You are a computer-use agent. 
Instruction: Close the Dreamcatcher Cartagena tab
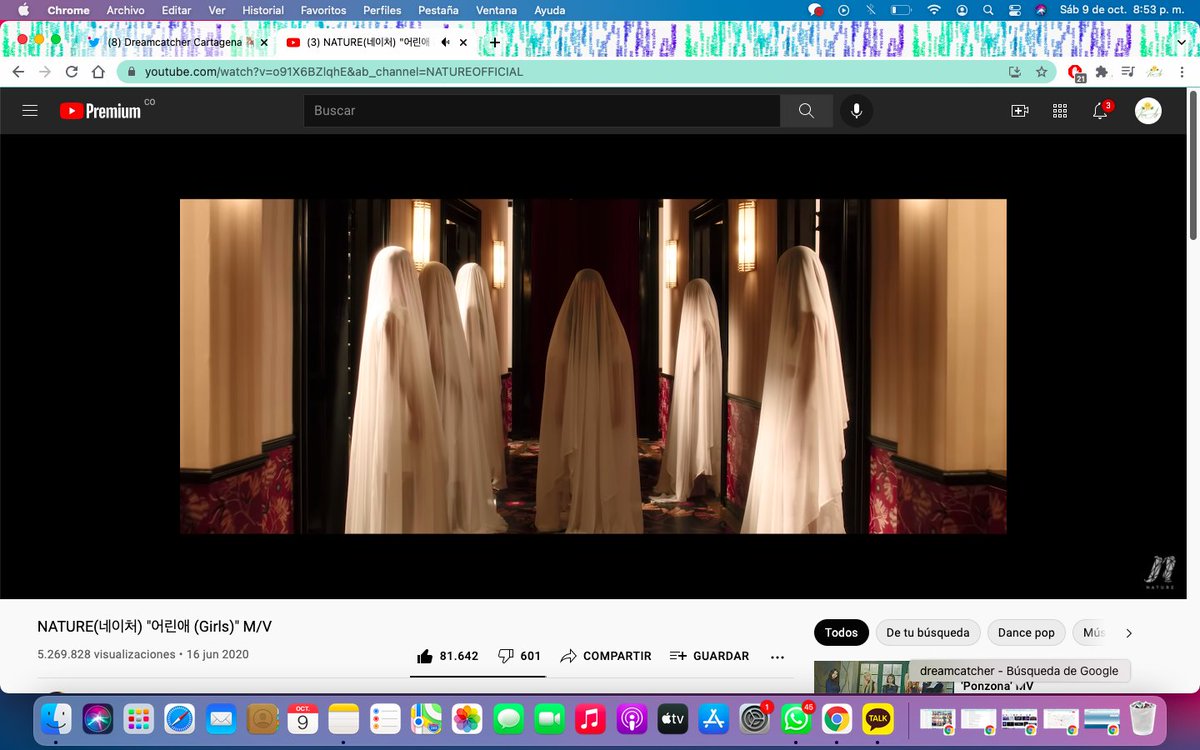pyautogui.click(x=264, y=43)
